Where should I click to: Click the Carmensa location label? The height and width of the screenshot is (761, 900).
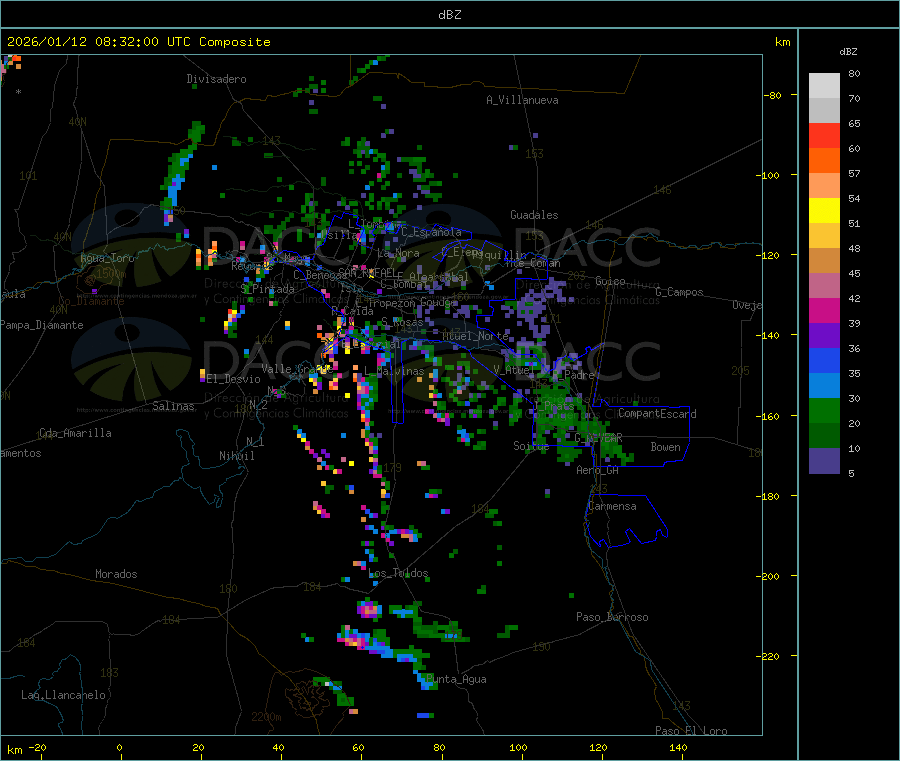click(x=612, y=506)
